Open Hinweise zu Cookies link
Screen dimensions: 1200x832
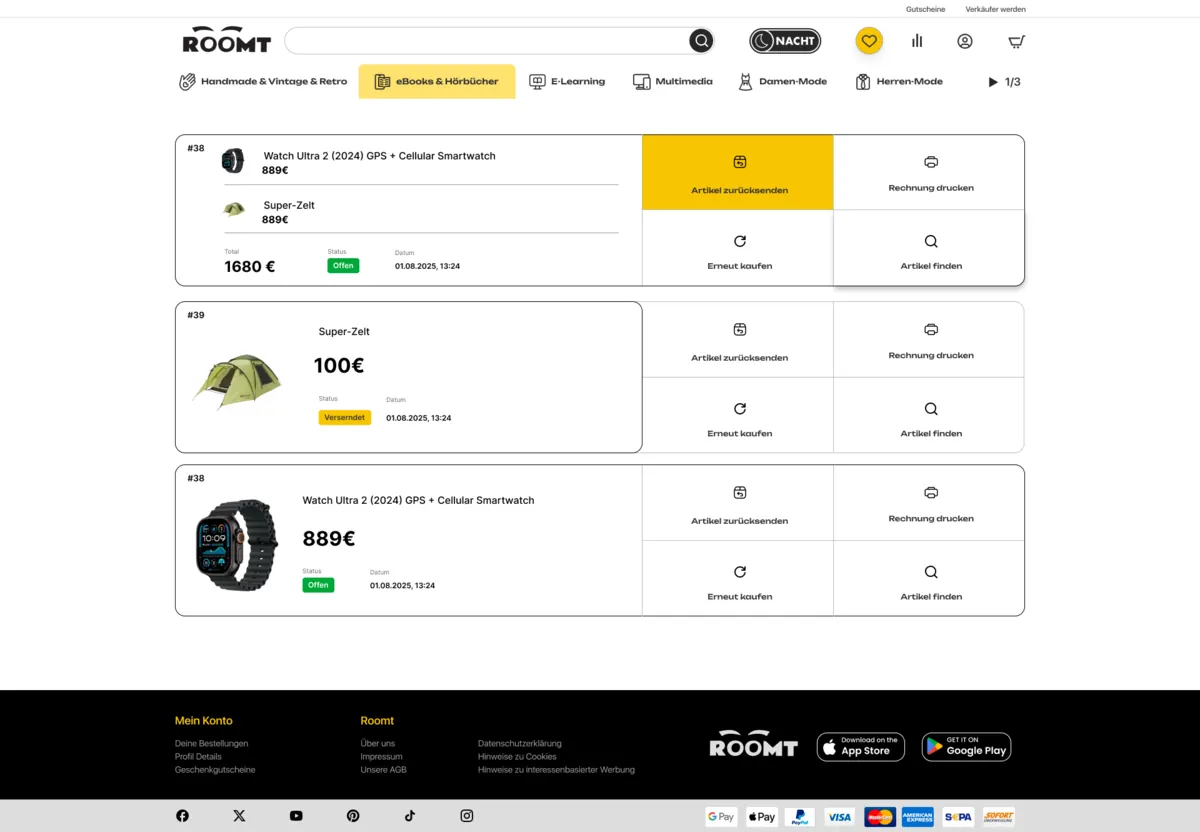pos(517,756)
